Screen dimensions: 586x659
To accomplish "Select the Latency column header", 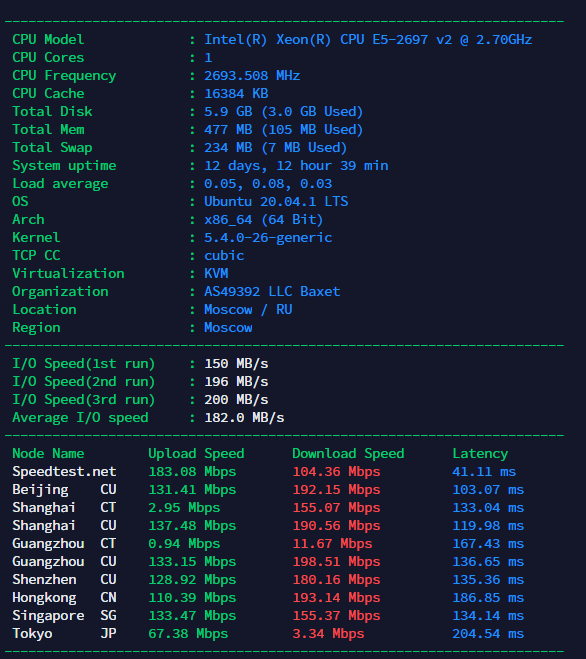I will point(480,453).
